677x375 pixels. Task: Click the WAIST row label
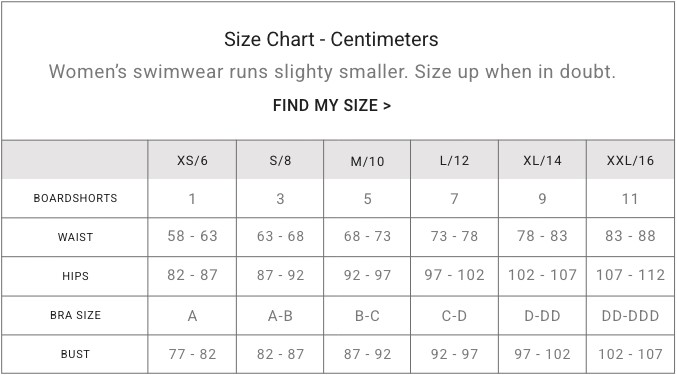(x=75, y=237)
